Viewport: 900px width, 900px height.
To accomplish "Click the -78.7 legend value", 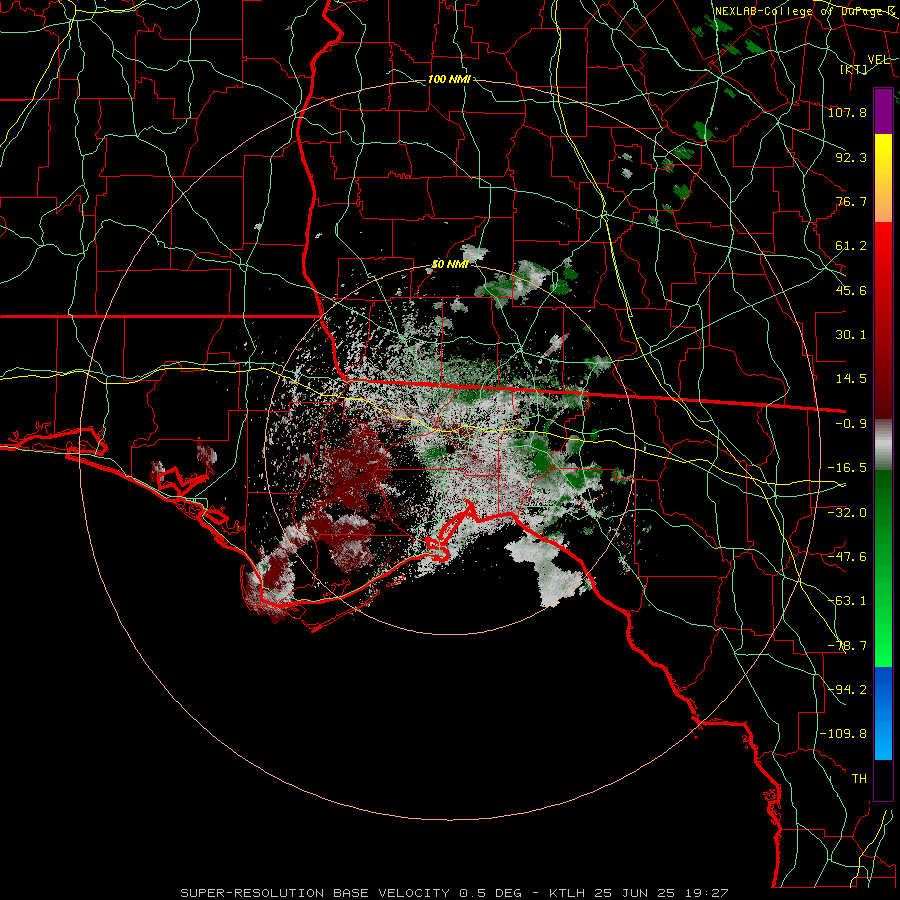I will tap(847, 646).
